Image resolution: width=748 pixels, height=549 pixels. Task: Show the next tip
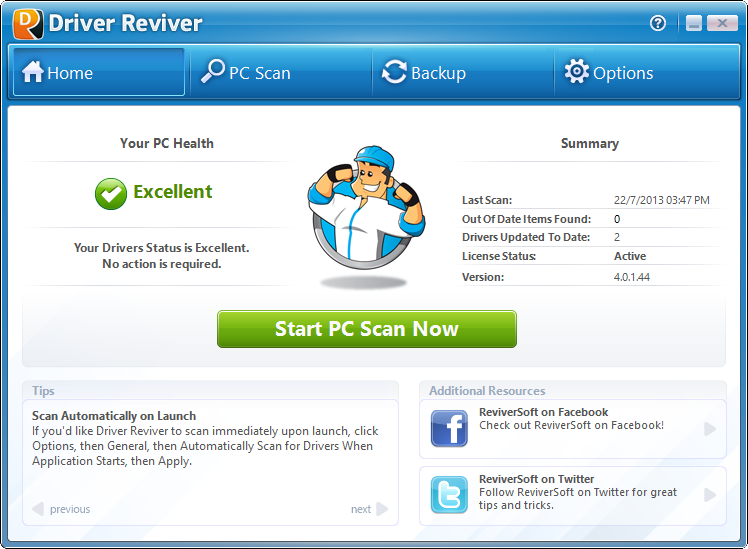[361, 509]
